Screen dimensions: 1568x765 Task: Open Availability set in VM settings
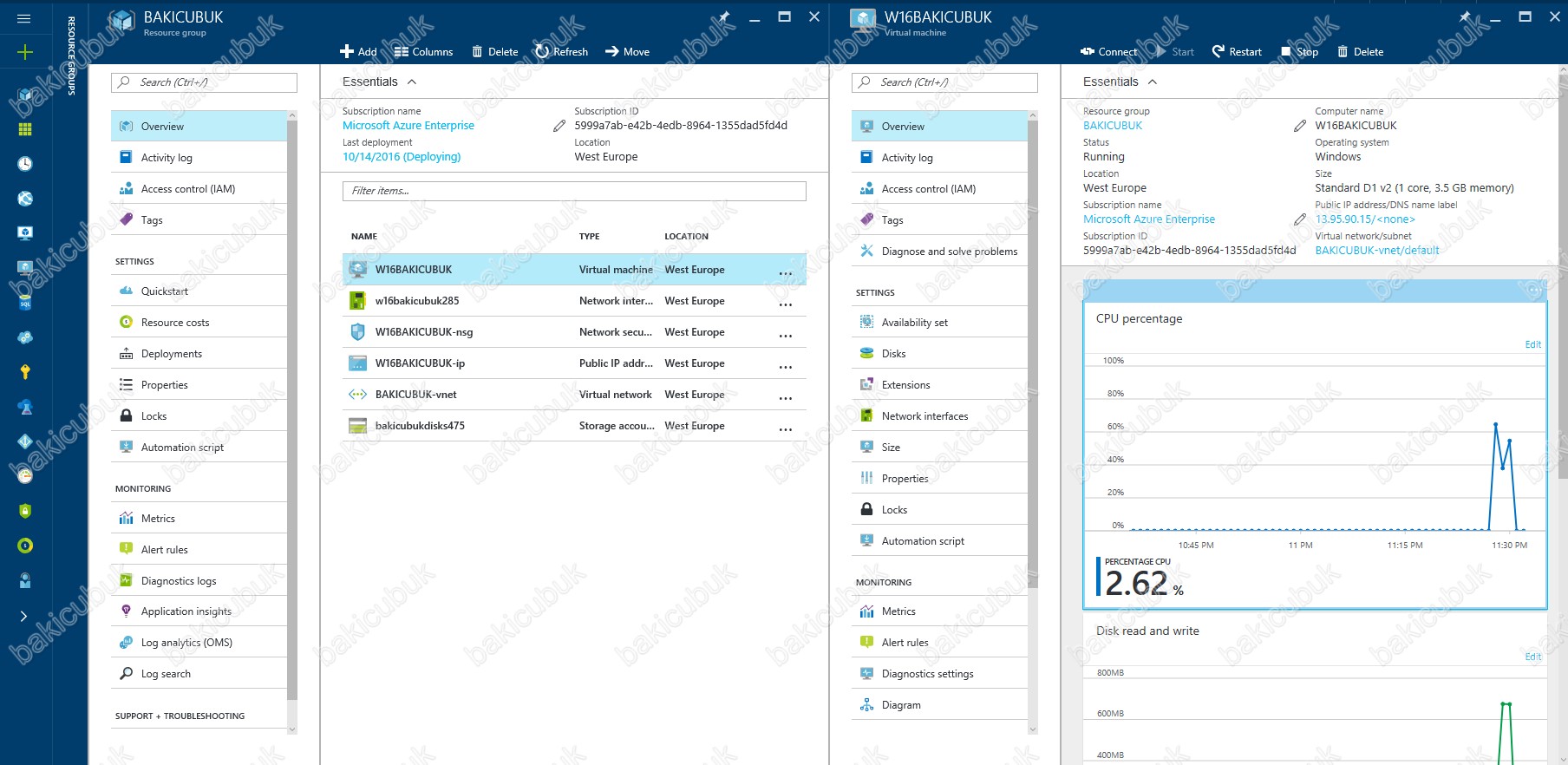(939, 323)
